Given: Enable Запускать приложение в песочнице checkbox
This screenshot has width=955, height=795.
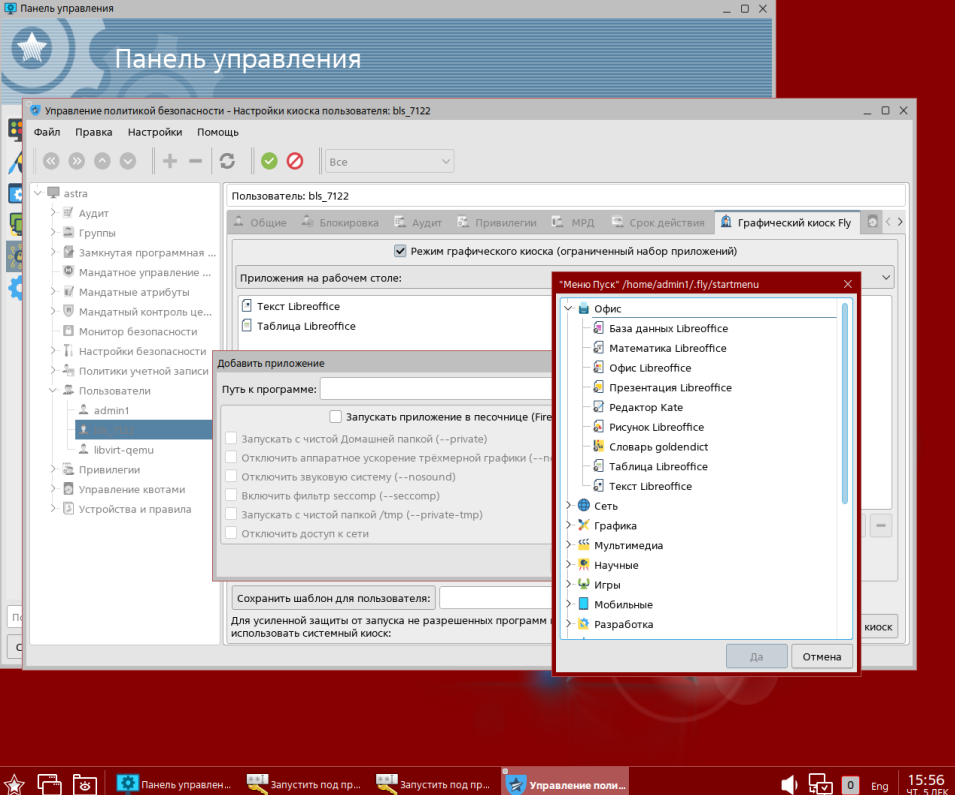Looking at the screenshot, I should point(336,417).
